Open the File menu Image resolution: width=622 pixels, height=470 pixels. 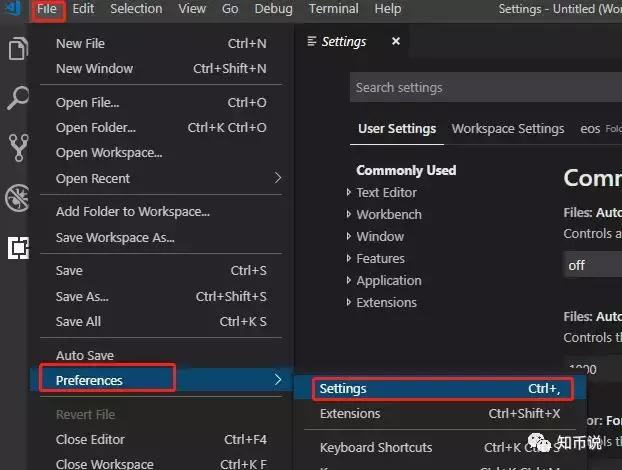point(47,9)
